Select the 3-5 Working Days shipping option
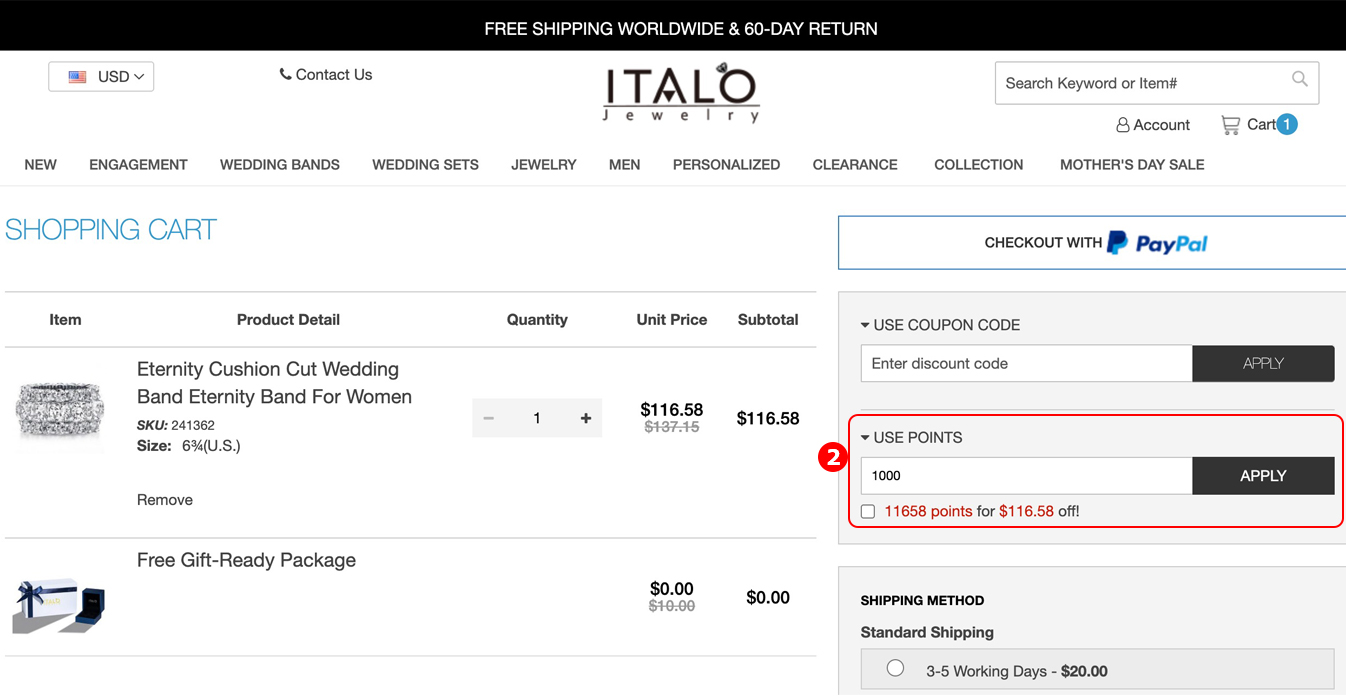 pos(895,668)
